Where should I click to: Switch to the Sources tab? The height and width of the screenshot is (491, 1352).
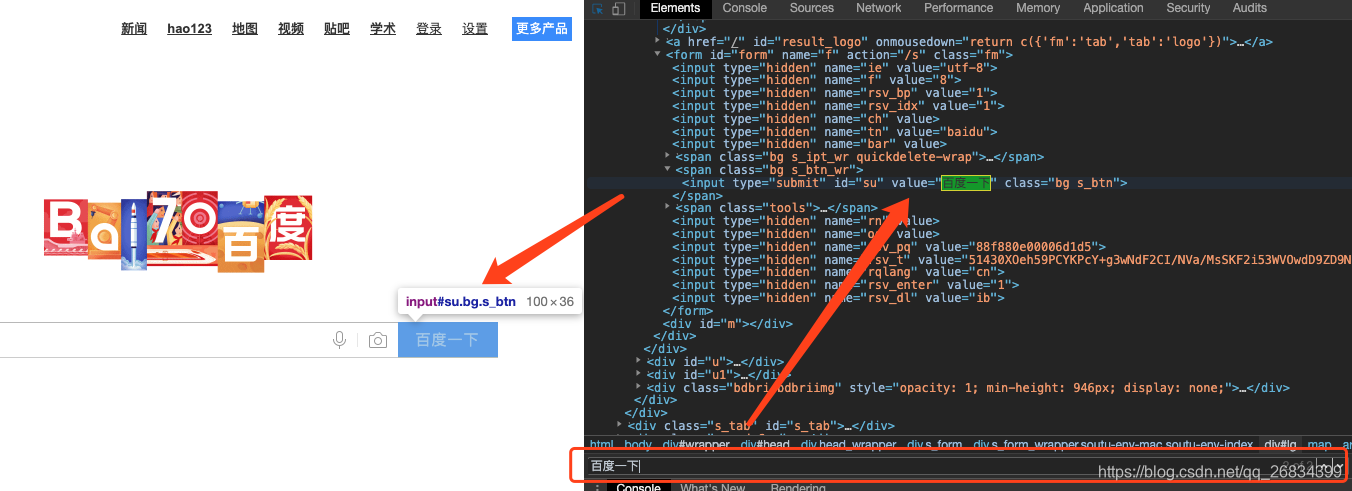[x=812, y=8]
